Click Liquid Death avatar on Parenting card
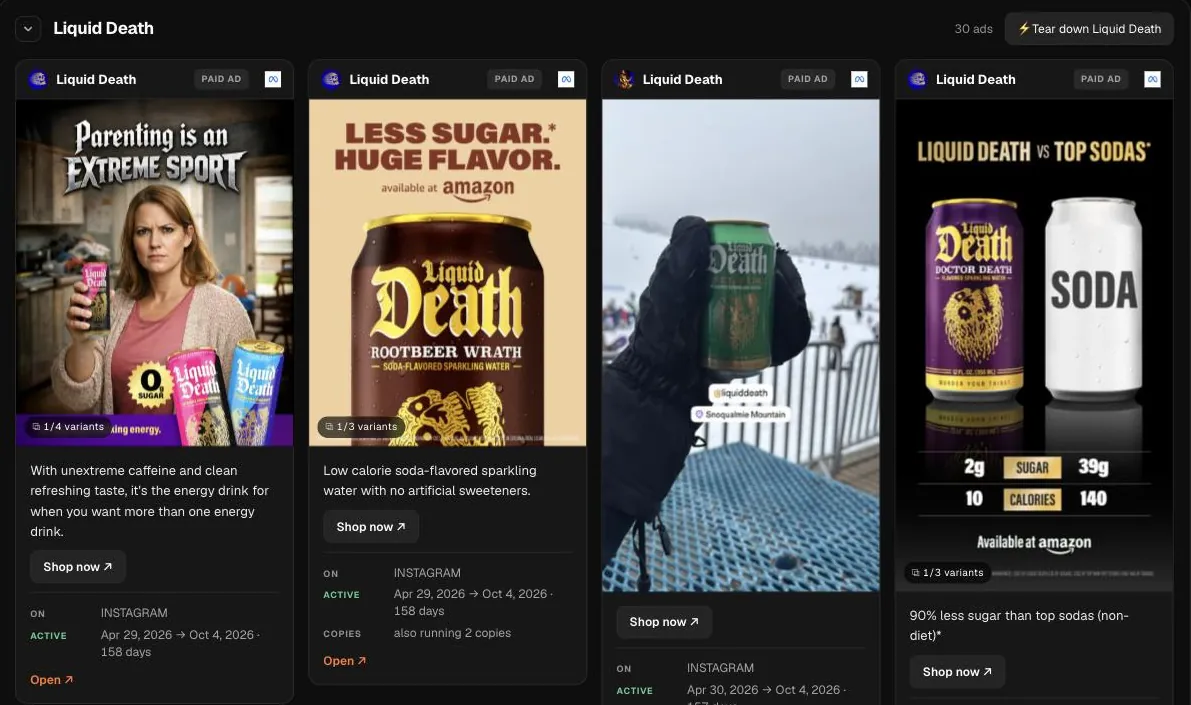Image resolution: width=1191 pixels, height=705 pixels. (x=38, y=79)
